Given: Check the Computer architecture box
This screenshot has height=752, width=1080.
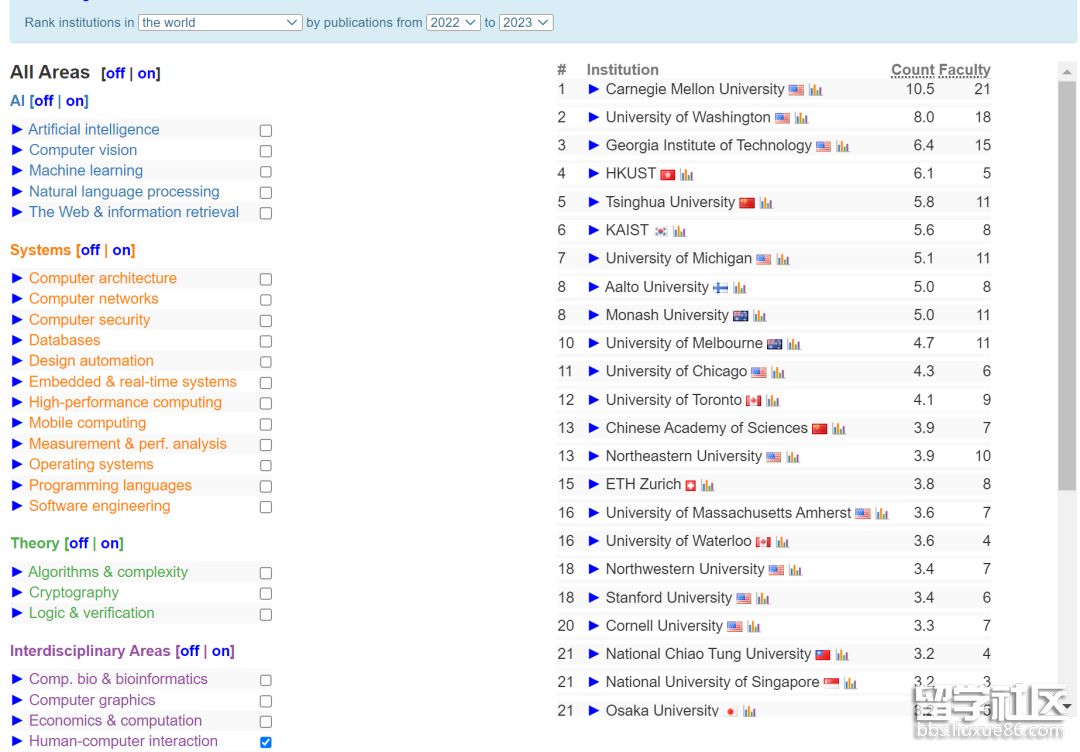Looking at the screenshot, I should (266, 280).
